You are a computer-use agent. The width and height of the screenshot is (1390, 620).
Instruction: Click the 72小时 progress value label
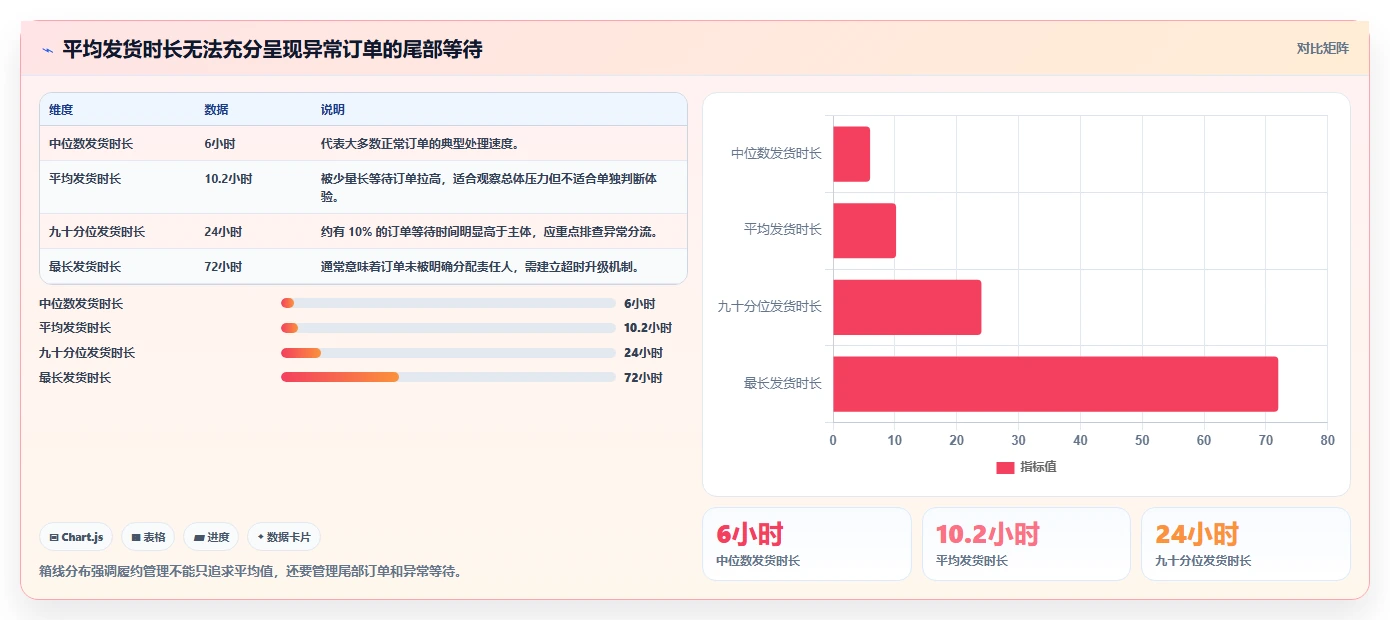tap(643, 378)
